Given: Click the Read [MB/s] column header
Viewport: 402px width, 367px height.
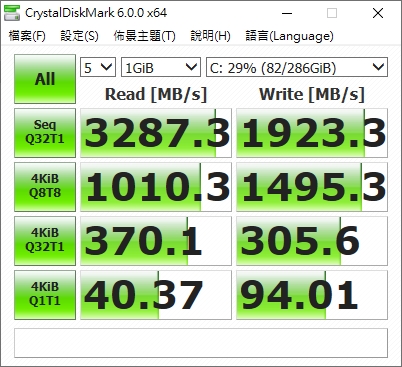Looking at the screenshot, I should tap(156, 94).
